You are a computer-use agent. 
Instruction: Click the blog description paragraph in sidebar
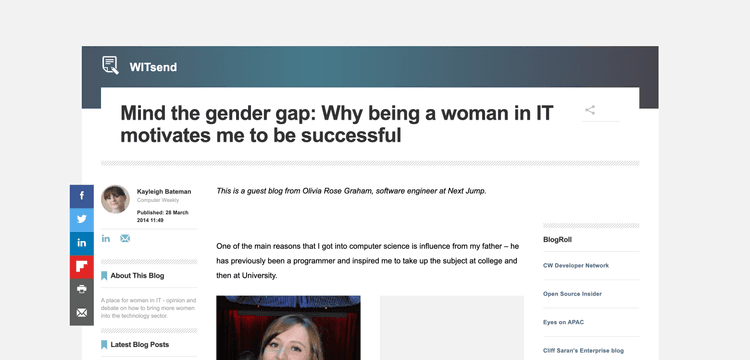pyautogui.click(x=149, y=308)
